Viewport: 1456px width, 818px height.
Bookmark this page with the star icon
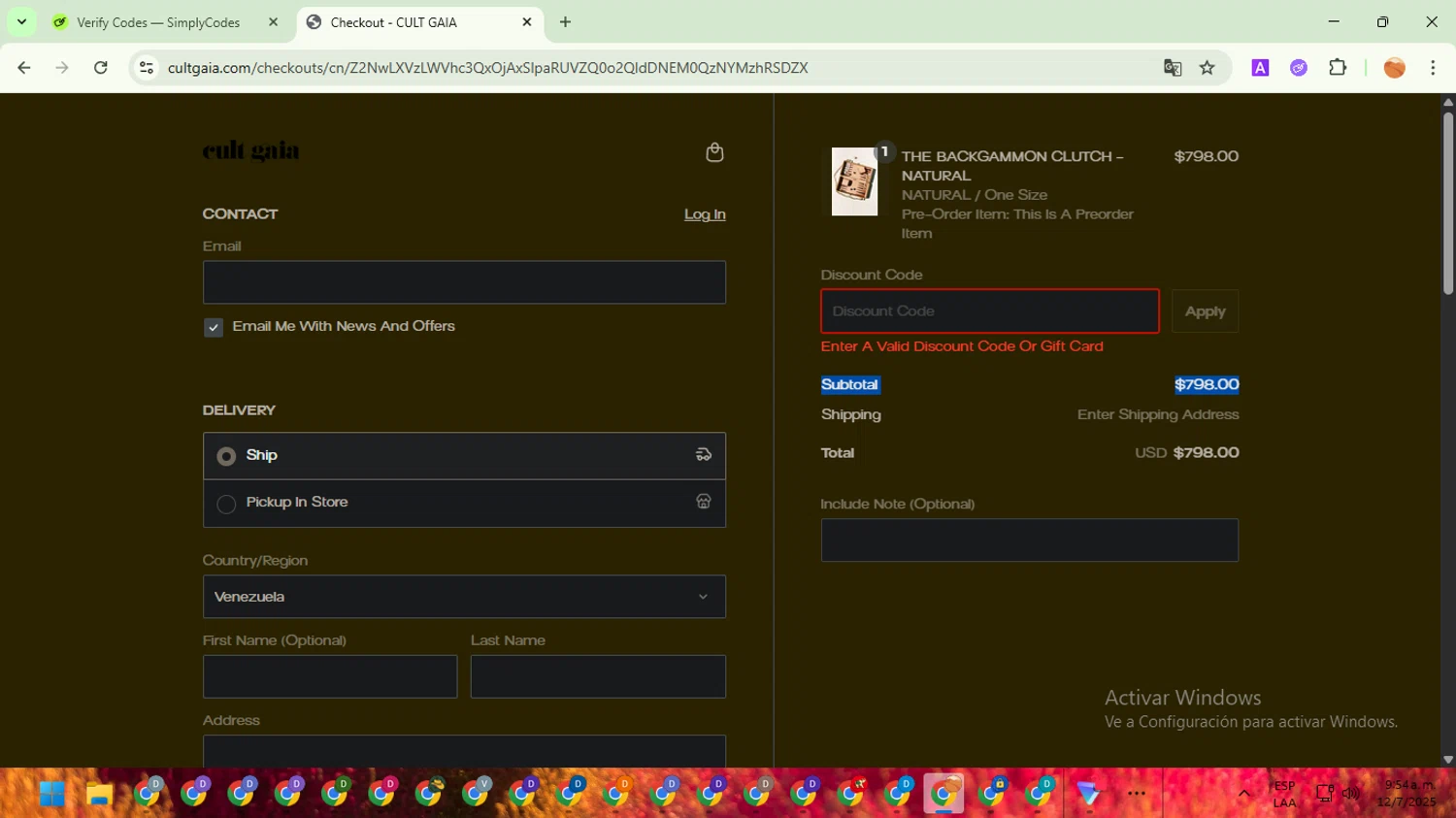click(x=1207, y=68)
